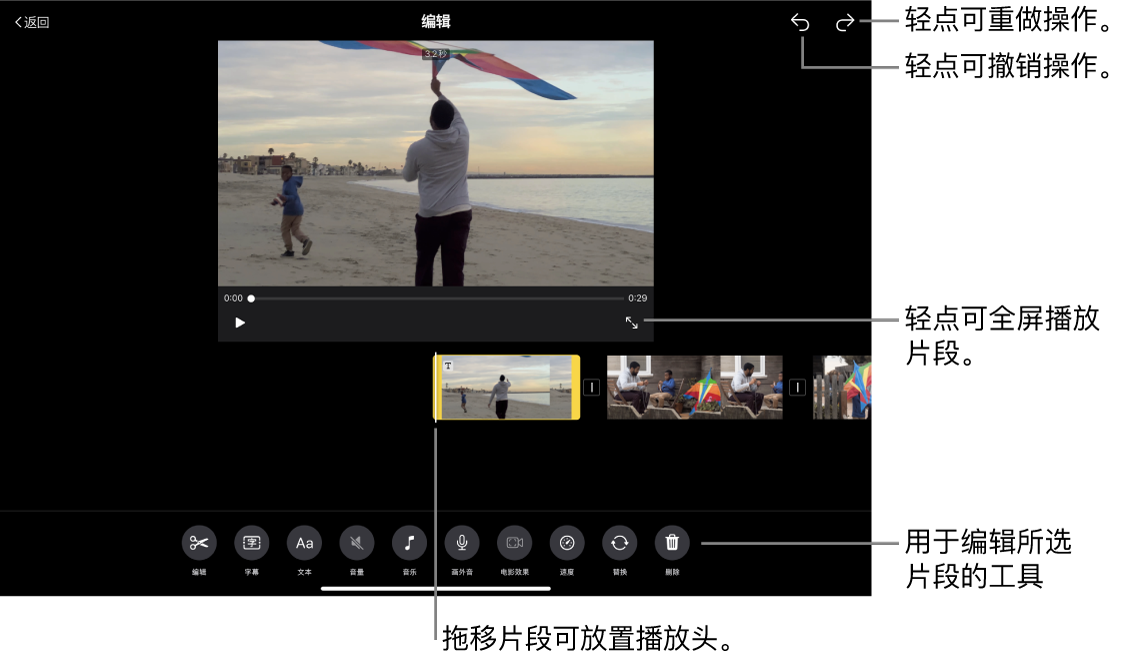Click the 3.2秒 duration label on the preview
1128x660 pixels.
click(435, 54)
